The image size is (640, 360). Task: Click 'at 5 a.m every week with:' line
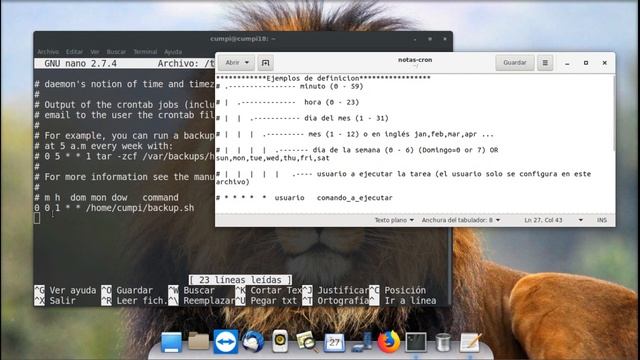[x=103, y=146]
